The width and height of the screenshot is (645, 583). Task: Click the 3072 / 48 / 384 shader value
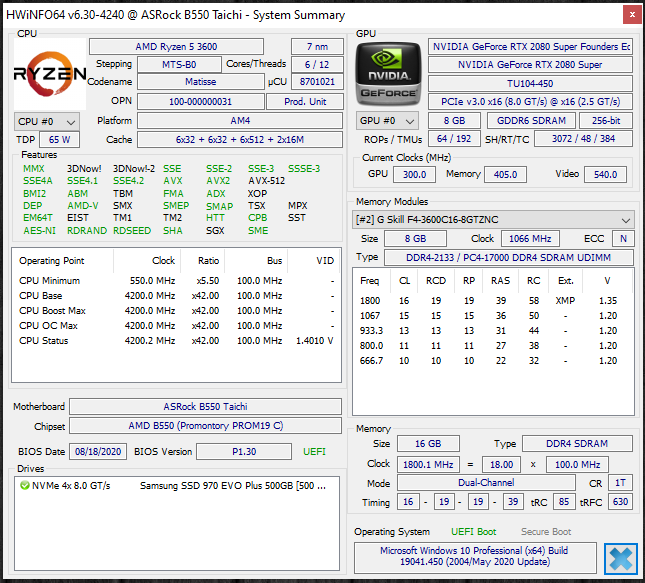(x=583, y=139)
